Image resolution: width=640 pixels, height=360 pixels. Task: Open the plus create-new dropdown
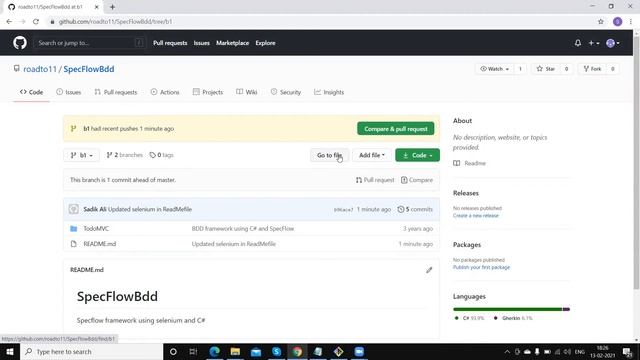click(x=593, y=43)
